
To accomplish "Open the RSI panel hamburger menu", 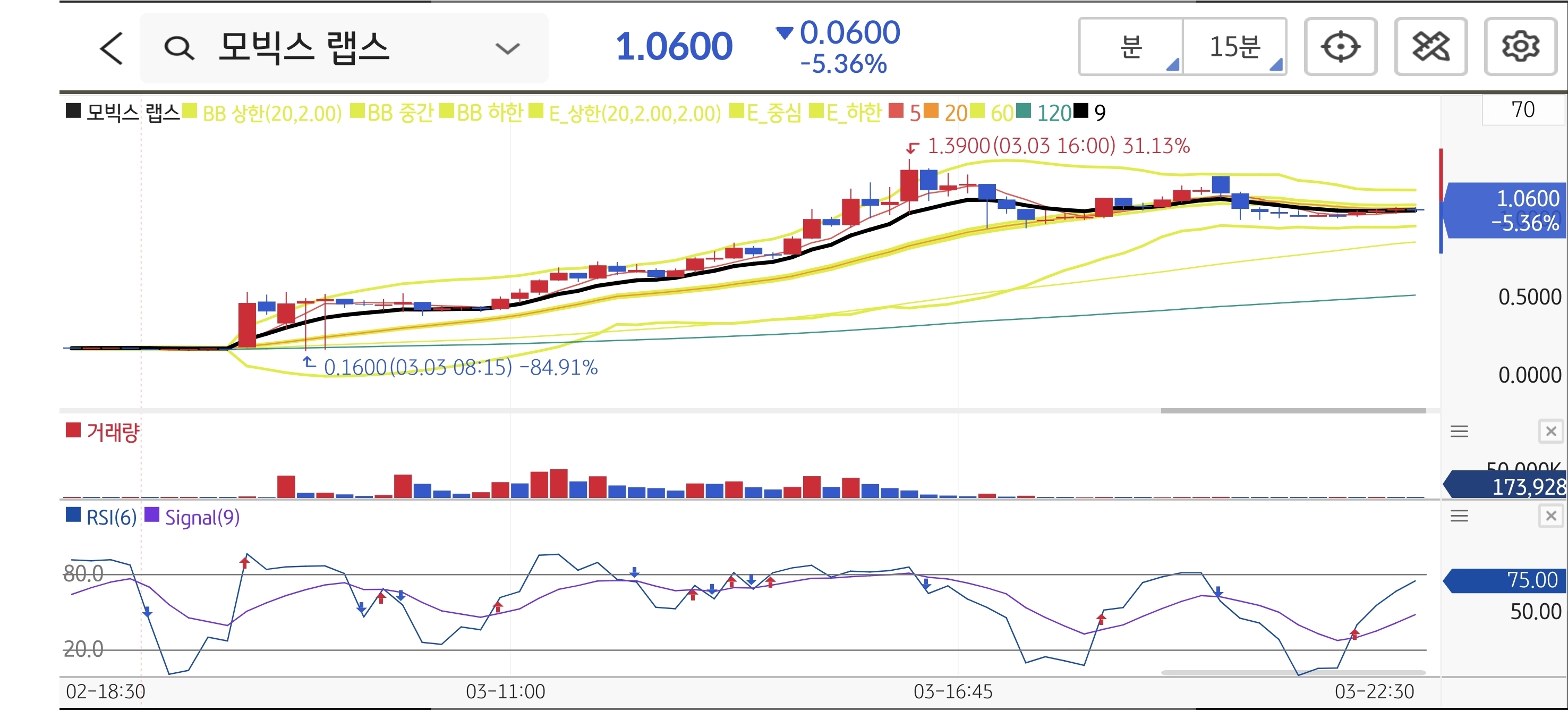I will [1459, 517].
